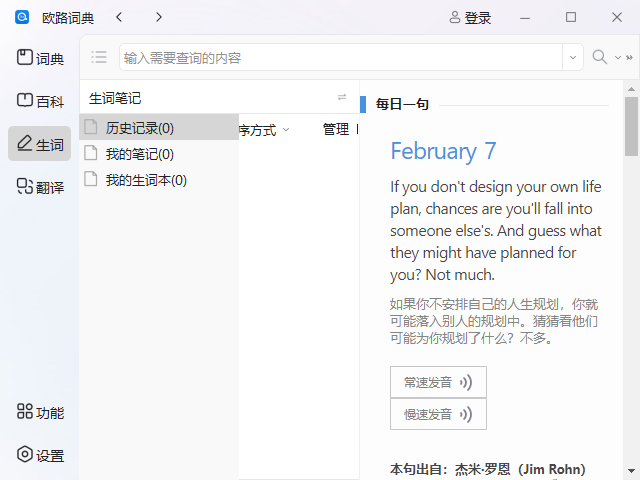
Task: Select 我的生词本(0) item
Action: pos(146,180)
